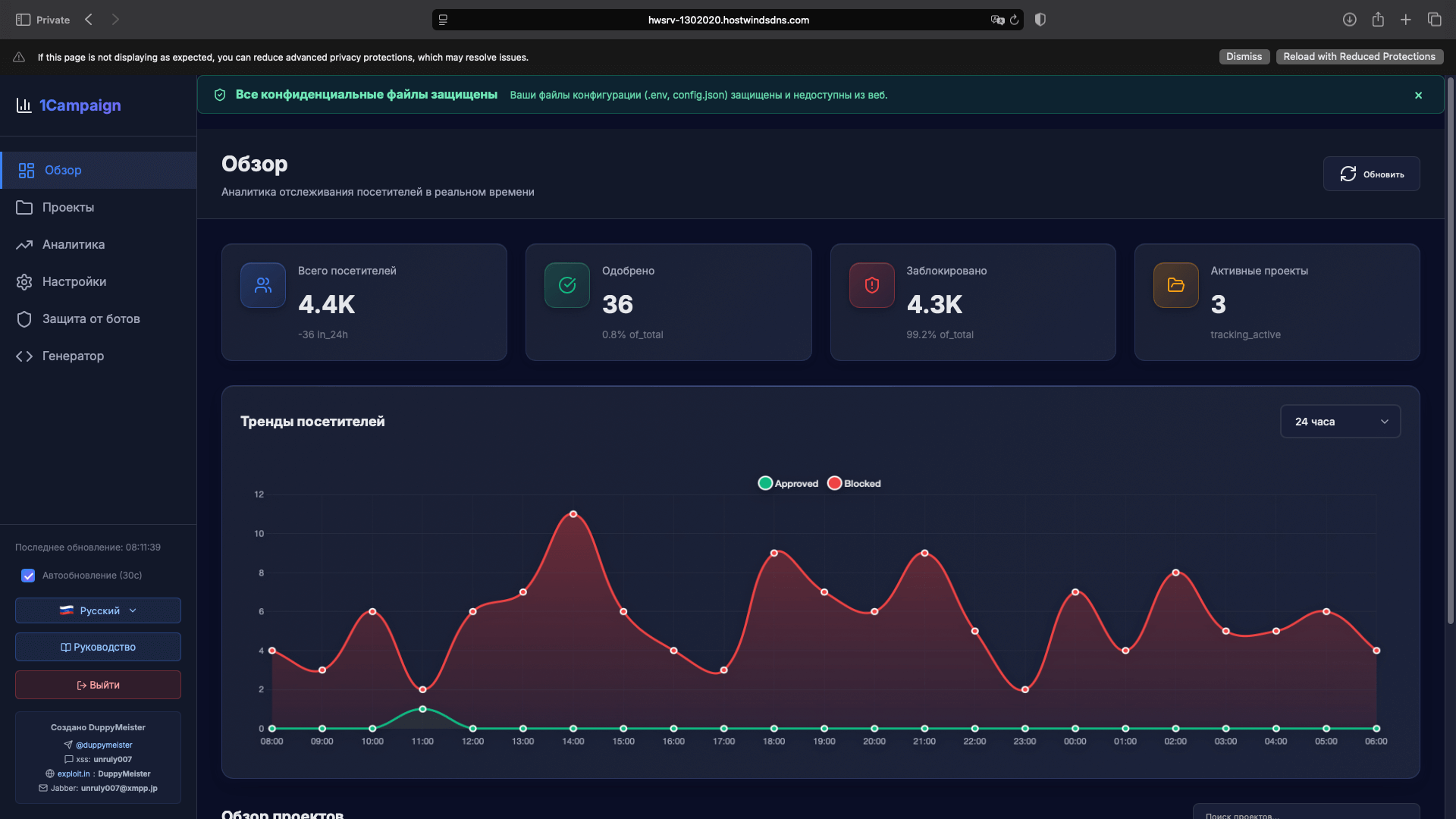
Task: Click the red Blocked shield icon
Action: pyautogui.click(x=871, y=285)
